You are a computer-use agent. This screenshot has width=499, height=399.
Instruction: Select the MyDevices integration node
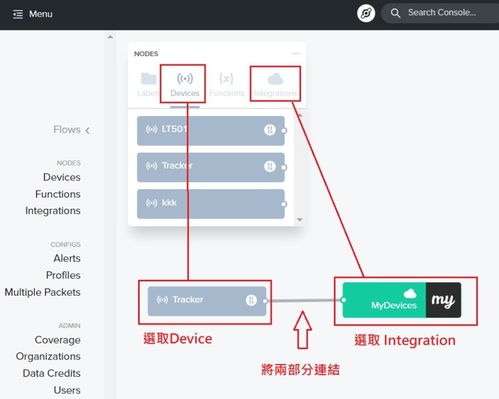(x=402, y=300)
